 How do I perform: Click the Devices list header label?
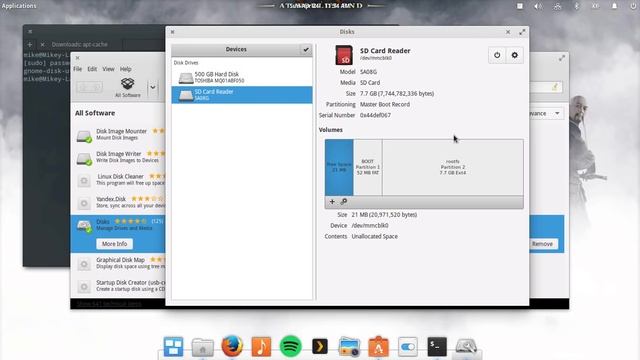coord(236,49)
